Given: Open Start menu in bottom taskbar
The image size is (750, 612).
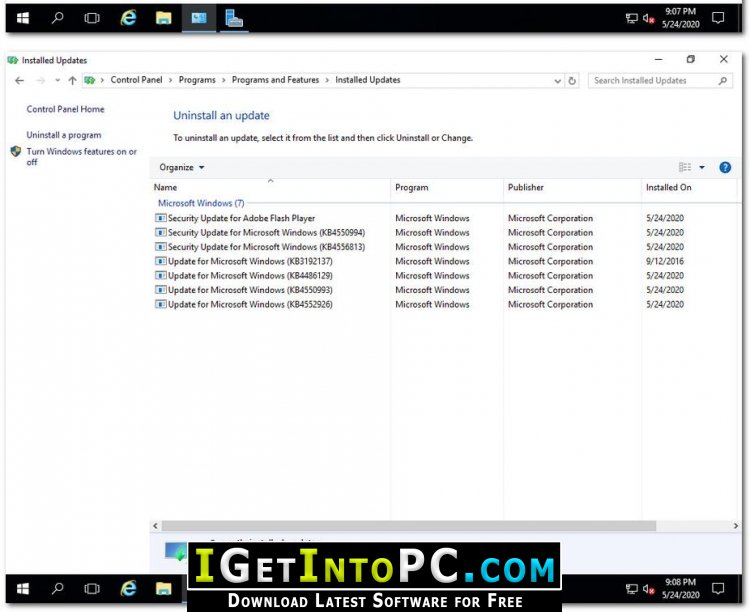Looking at the screenshot, I should tap(22, 589).
